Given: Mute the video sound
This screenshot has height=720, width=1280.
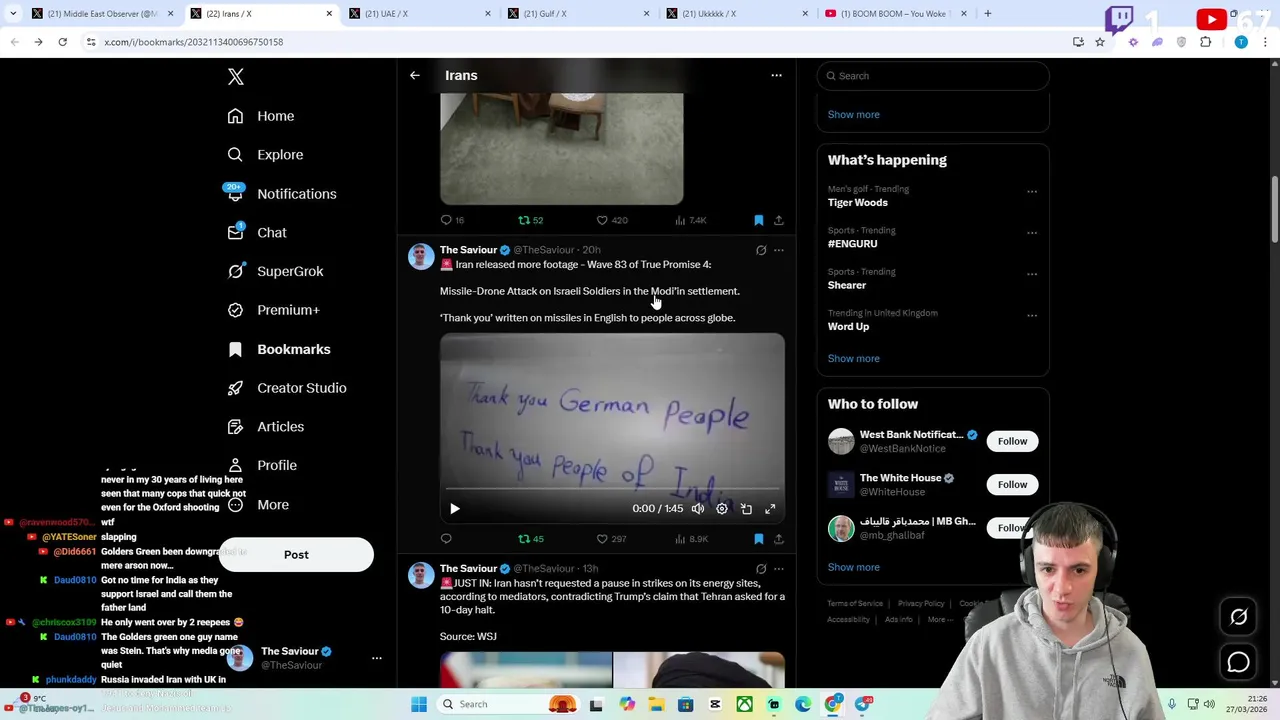Looking at the screenshot, I should (698, 509).
